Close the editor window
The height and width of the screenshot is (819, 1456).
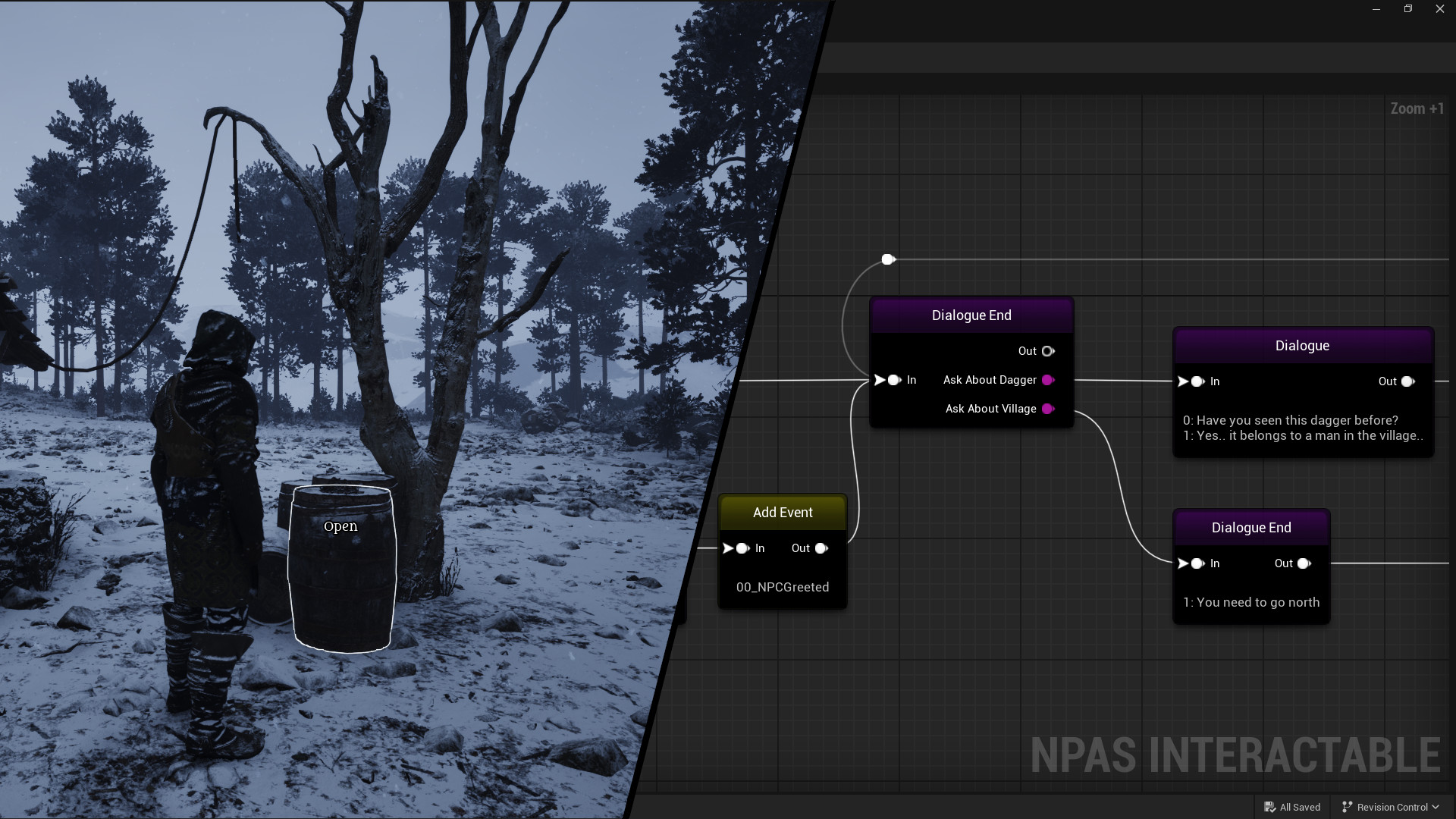click(1440, 9)
